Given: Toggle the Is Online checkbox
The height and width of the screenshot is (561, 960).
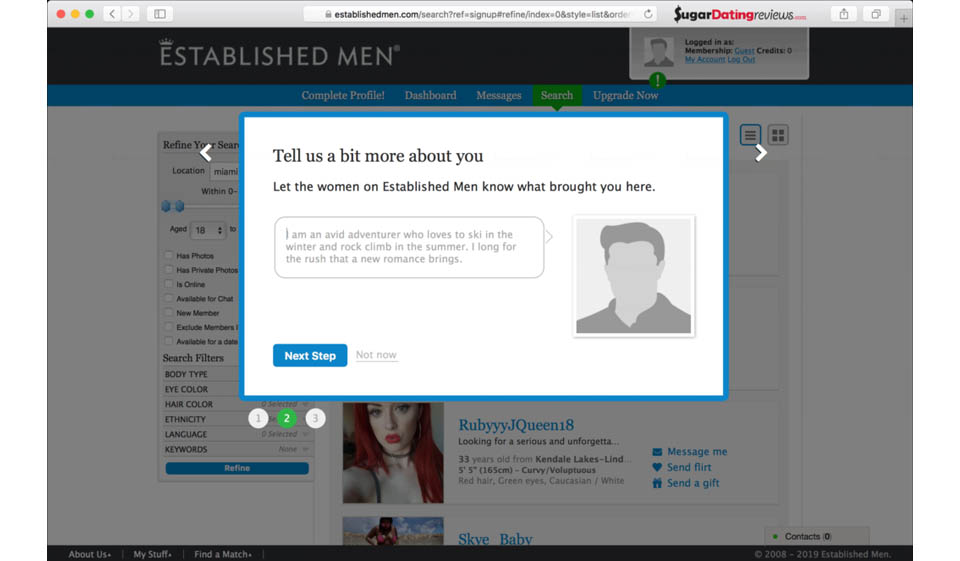Looking at the screenshot, I should point(169,284).
